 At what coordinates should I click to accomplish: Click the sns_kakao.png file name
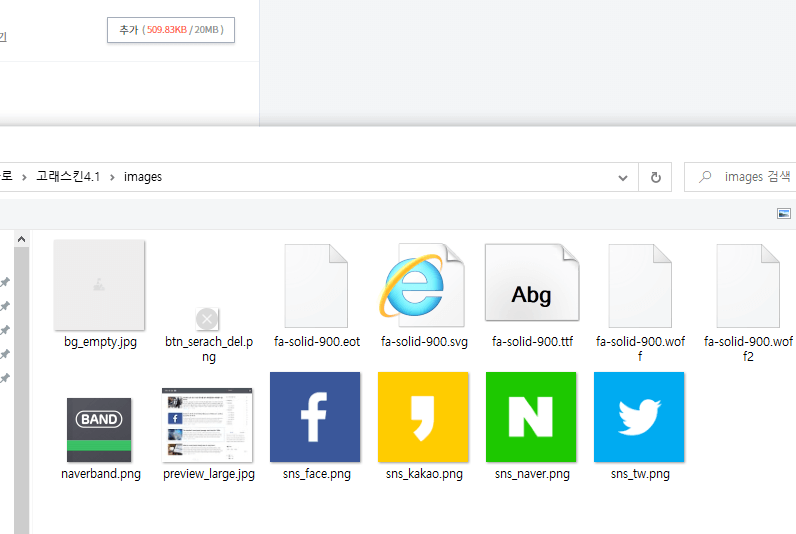(424, 474)
